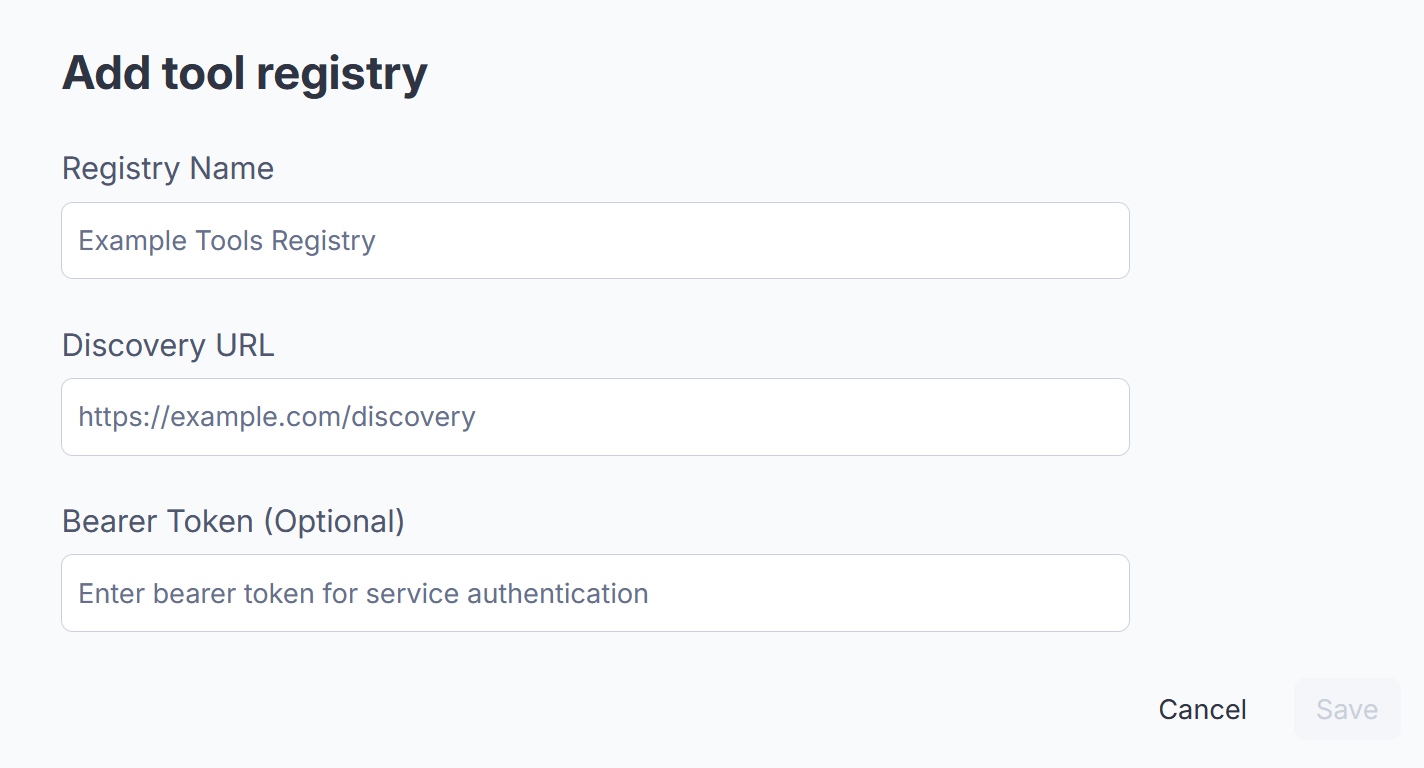The width and height of the screenshot is (1424, 768).
Task: Activate the field under Discovery URL label
Action: 595,417
